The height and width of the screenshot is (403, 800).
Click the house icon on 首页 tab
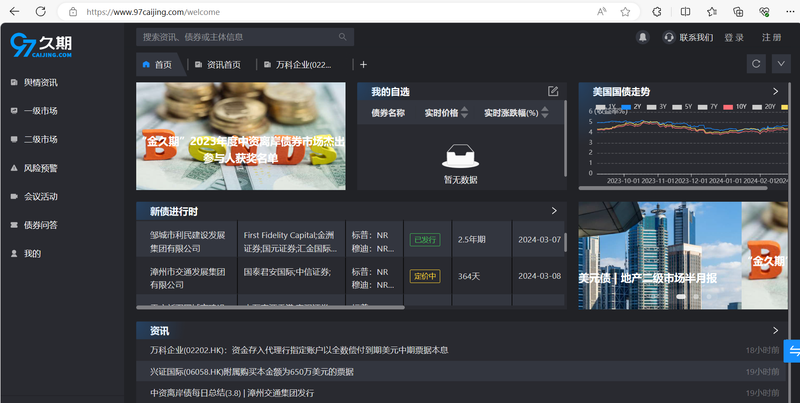click(x=146, y=65)
